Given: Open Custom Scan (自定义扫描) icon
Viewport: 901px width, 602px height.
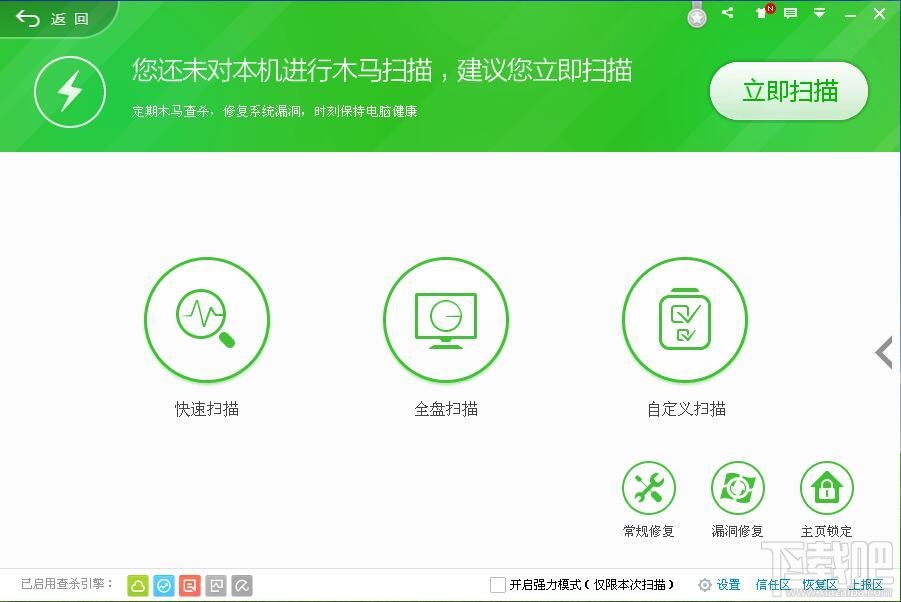Looking at the screenshot, I should point(685,318).
